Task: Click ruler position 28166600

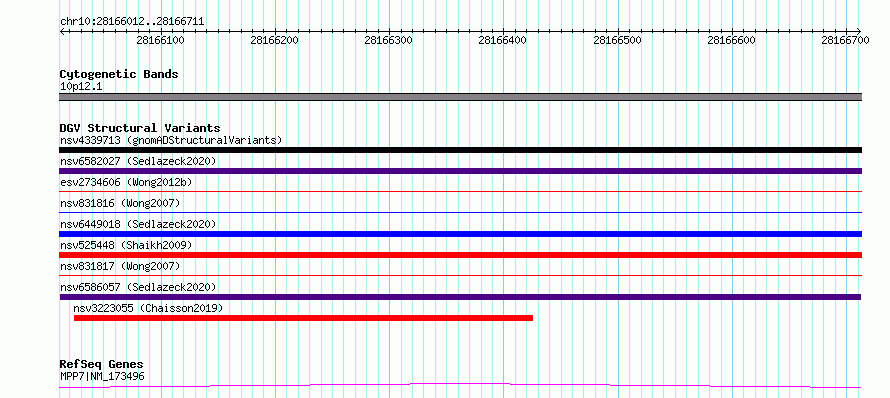Action: pos(732,40)
